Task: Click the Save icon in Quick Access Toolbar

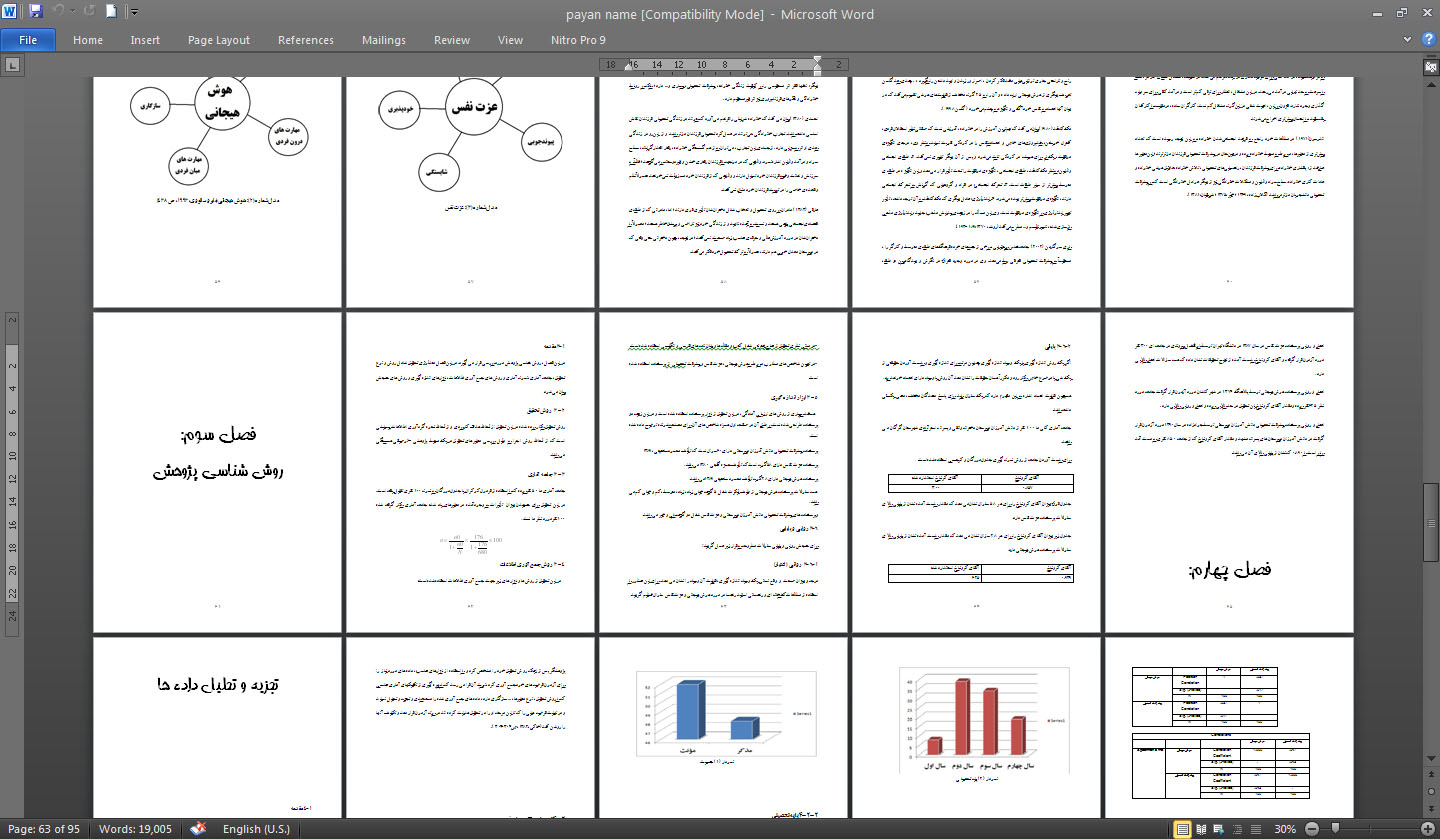Action: (x=36, y=12)
